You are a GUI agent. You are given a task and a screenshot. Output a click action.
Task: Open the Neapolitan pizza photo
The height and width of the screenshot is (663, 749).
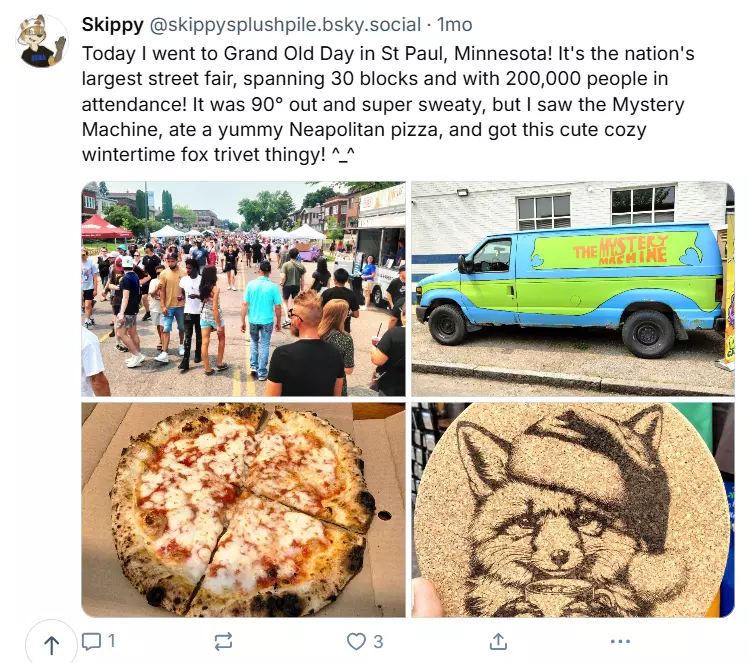tap(243, 510)
